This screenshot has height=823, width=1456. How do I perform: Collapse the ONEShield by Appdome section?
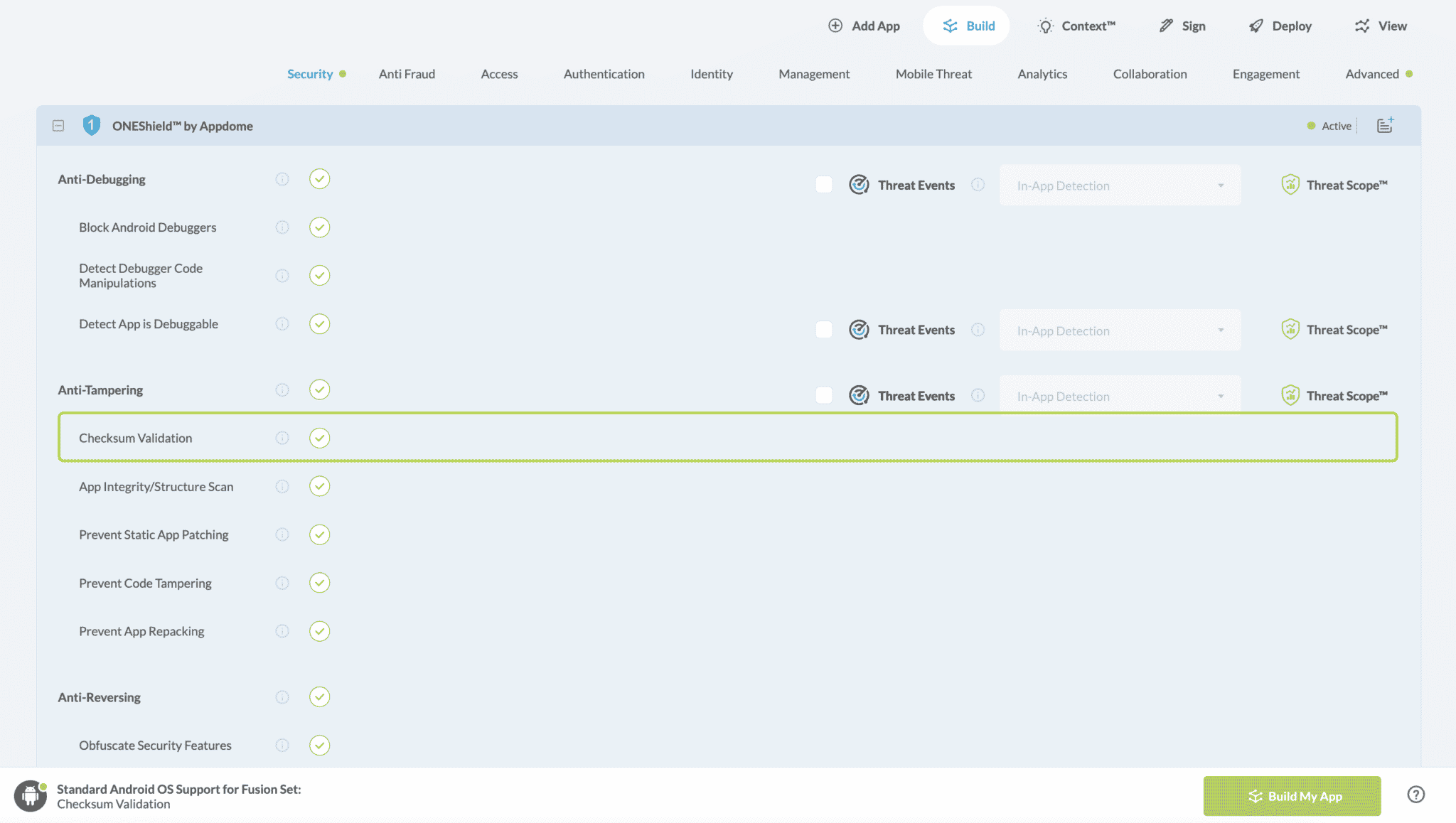click(x=58, y=126)
